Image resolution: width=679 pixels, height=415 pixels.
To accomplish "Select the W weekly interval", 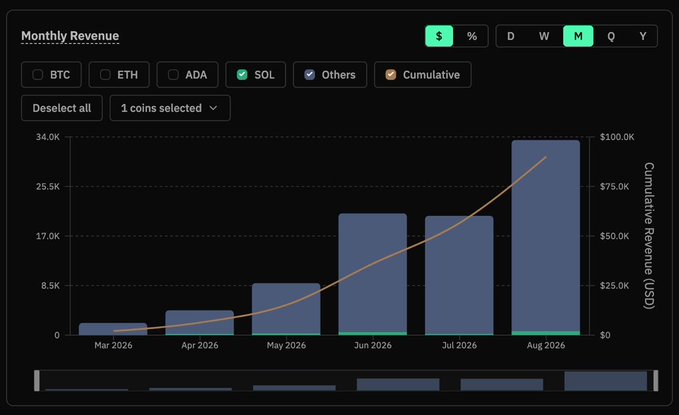I will tap(544, 36).
